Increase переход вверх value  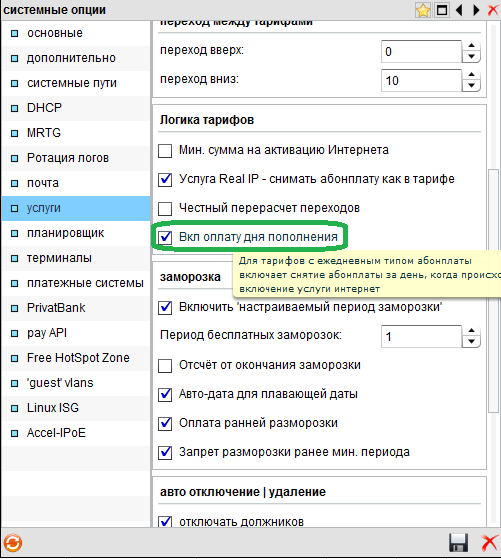(471, 46)
